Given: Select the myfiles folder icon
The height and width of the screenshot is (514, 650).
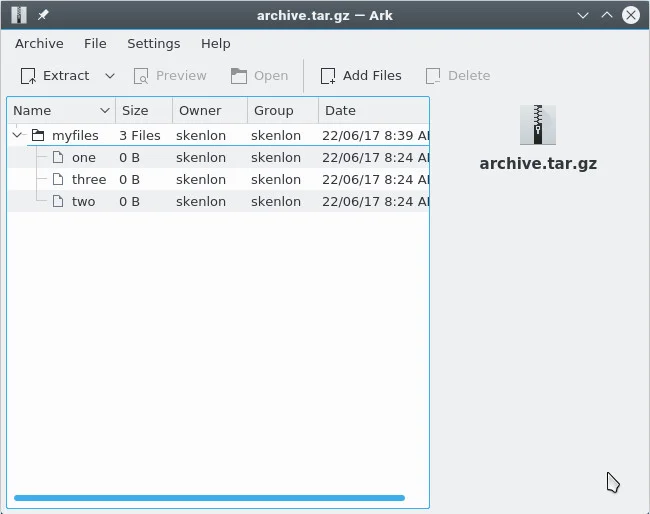Looking at the screenshot, I should coord(38,135).
